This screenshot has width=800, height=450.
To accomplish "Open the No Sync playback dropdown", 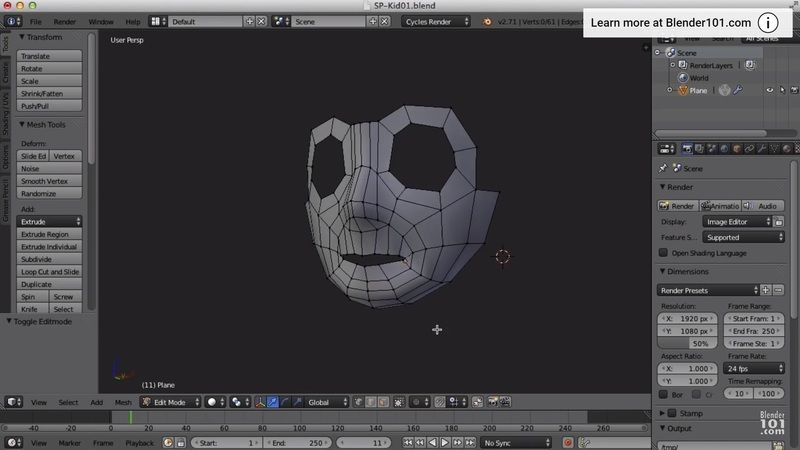I will 516,443.
